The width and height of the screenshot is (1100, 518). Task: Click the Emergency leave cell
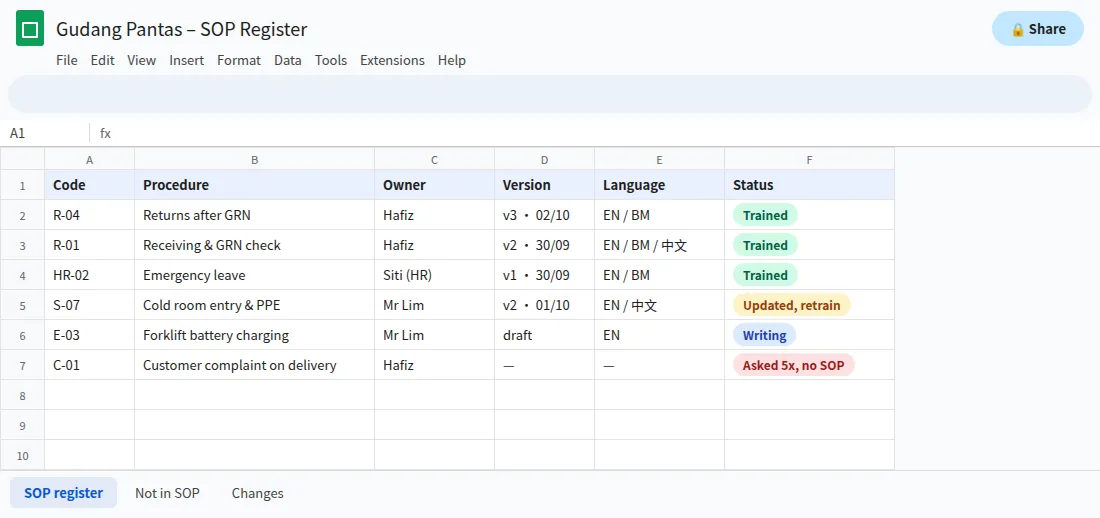pyautogui.click(x=255, y=275)
